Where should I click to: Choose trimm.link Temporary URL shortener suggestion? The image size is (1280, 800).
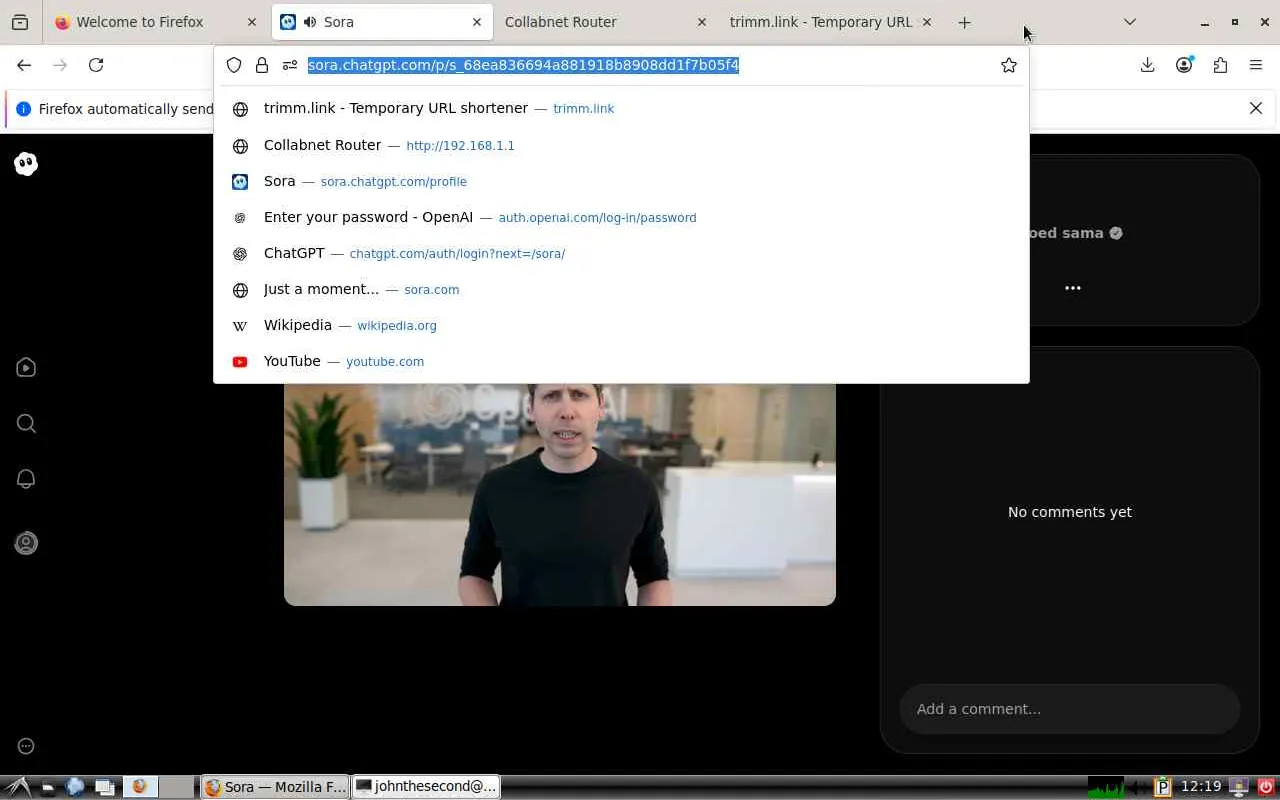(621, 108)
